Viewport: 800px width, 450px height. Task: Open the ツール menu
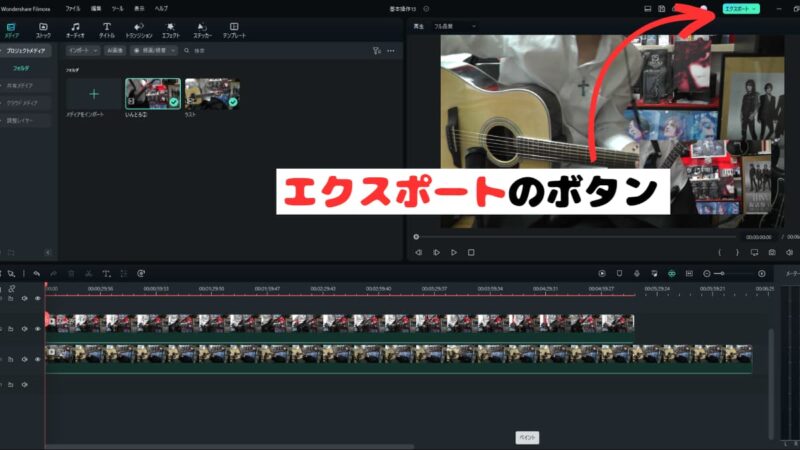pos(117,9)
